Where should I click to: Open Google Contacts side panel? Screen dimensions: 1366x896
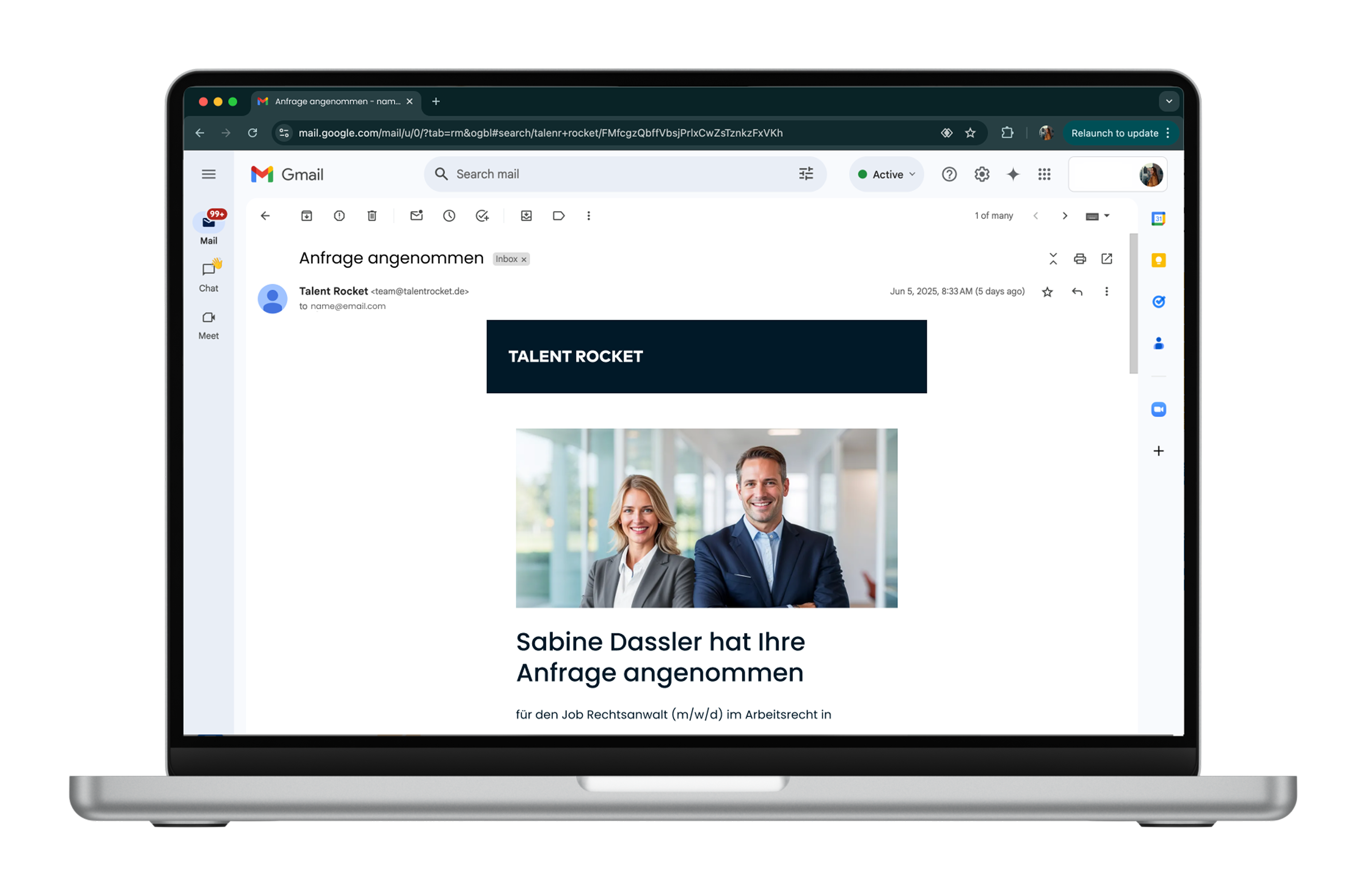tap(1158, 344)
